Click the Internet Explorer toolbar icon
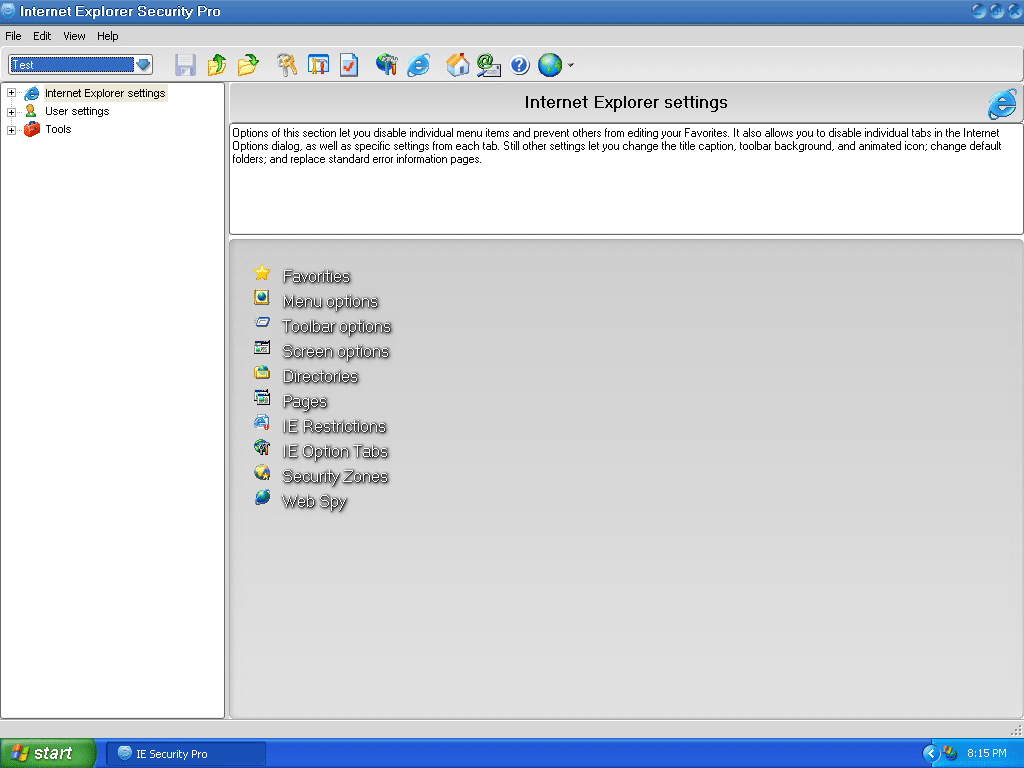 [418, 65]
